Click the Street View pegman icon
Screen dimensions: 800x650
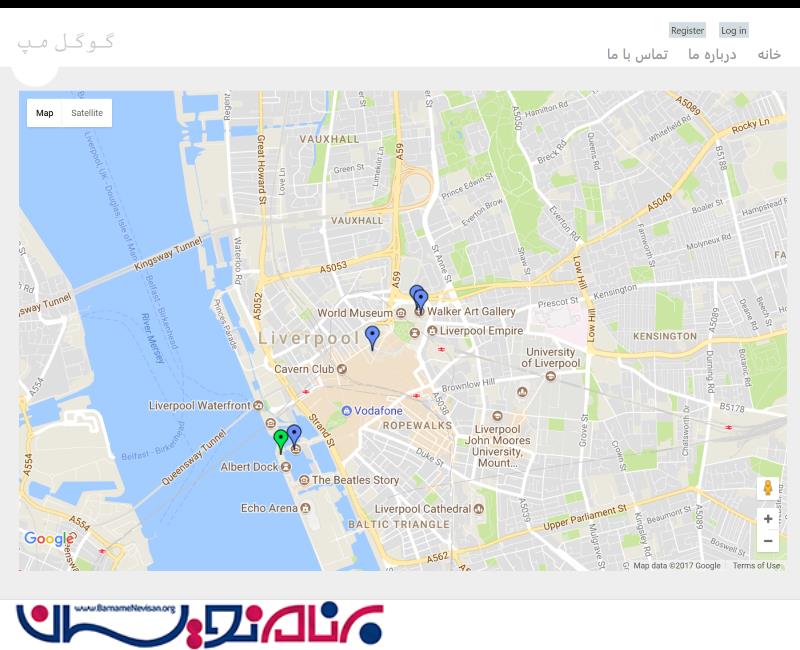[x=768, y=488]
